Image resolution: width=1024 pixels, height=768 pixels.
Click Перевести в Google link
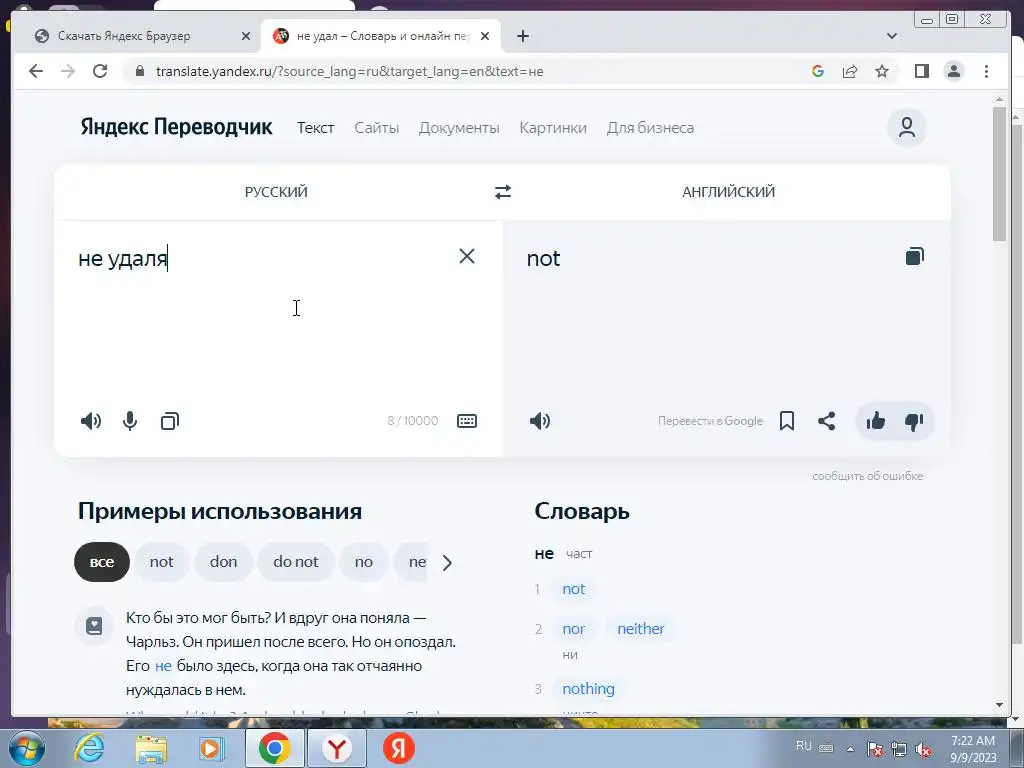[710, 421]
